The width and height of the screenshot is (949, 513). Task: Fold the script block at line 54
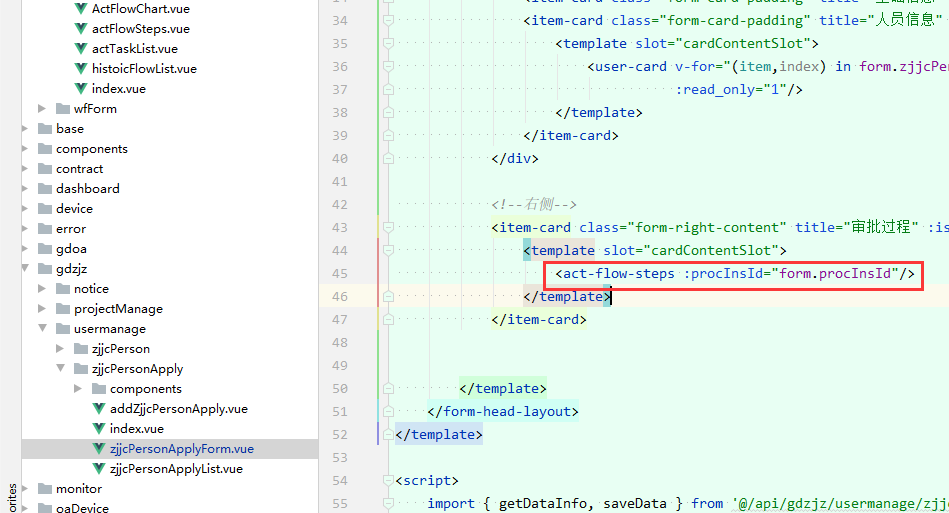point(388,481)
